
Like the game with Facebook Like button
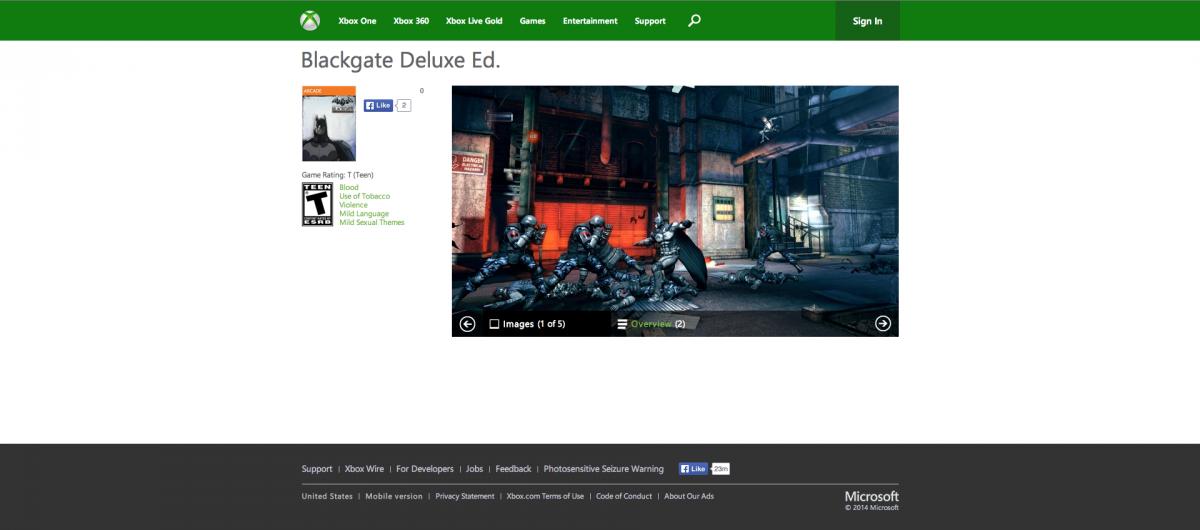pyautogui.click(x=378, y=105)
